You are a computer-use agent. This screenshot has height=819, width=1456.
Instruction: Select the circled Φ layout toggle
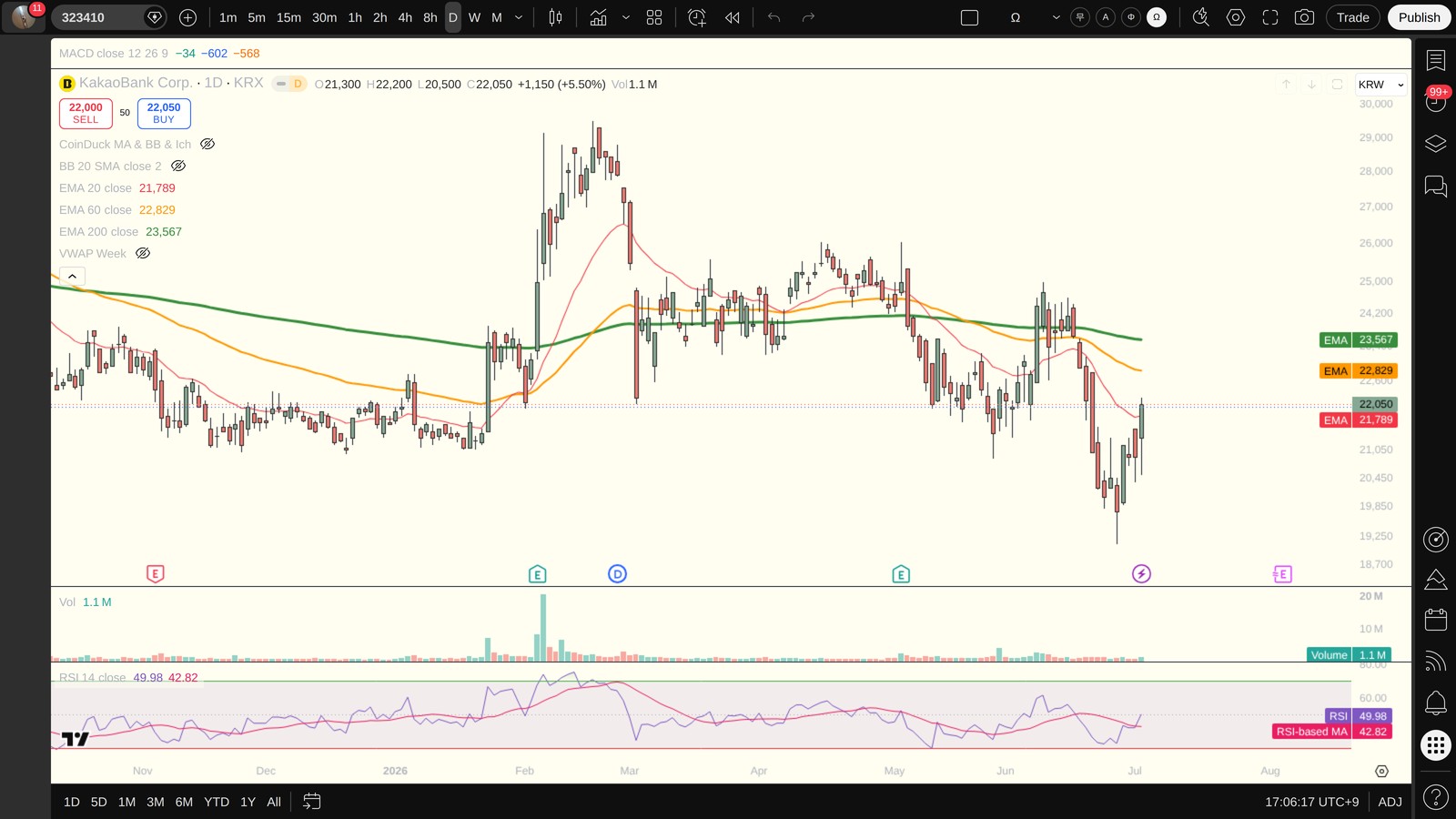click(1131, 17)
